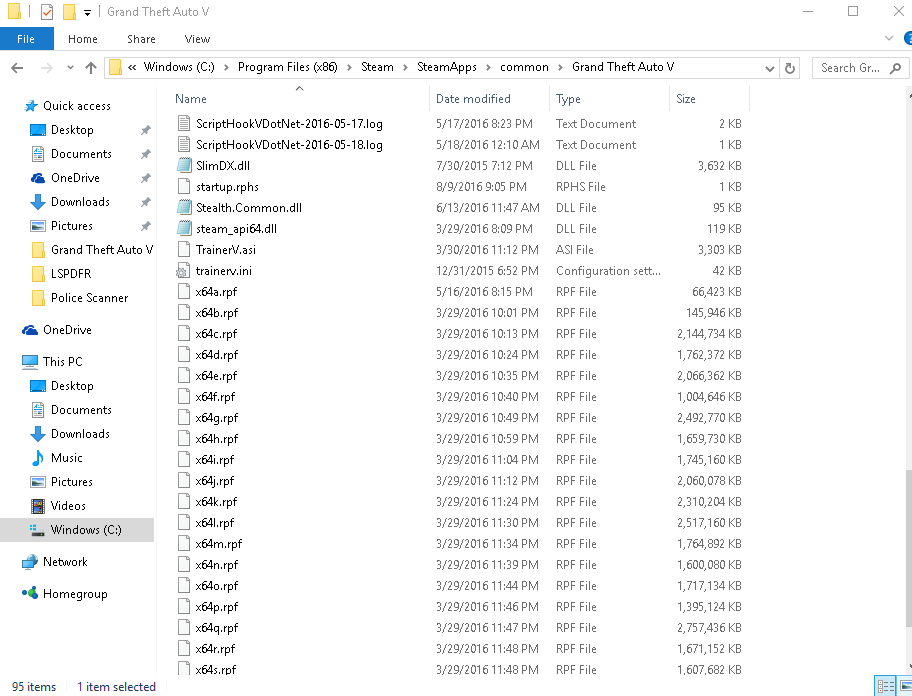The width and height of the screenshot is (912, 696).
Task: Select the x64c.rpf file
Action: pos(216,334)
